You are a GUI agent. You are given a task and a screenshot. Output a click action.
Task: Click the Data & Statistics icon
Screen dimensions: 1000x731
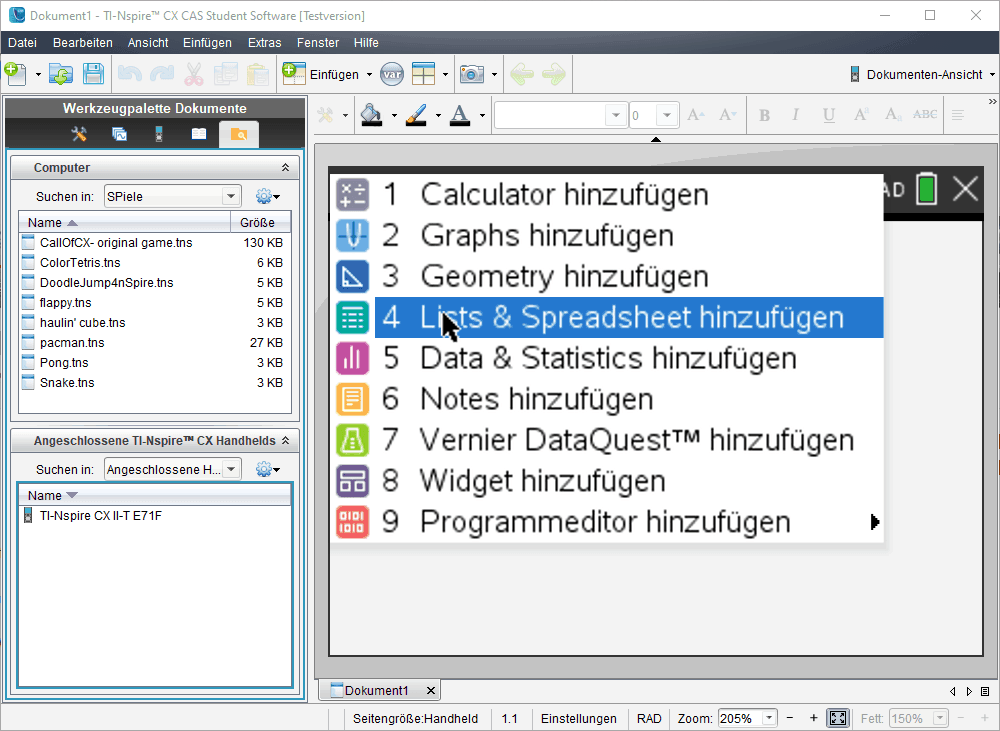(353, 358)
